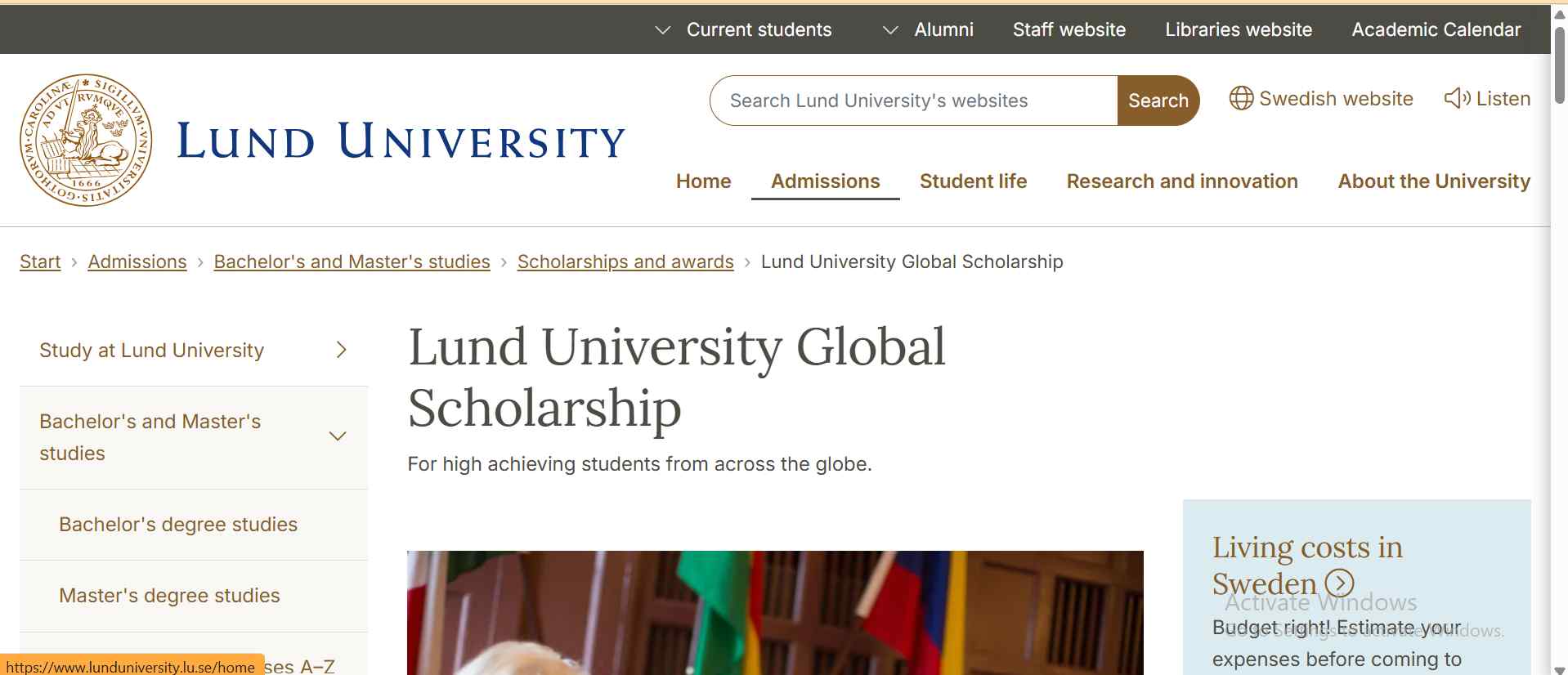Click the Start breadcrumb link
The width and height of the screenshot is (1568, 675).
click(x=39, y=262)
